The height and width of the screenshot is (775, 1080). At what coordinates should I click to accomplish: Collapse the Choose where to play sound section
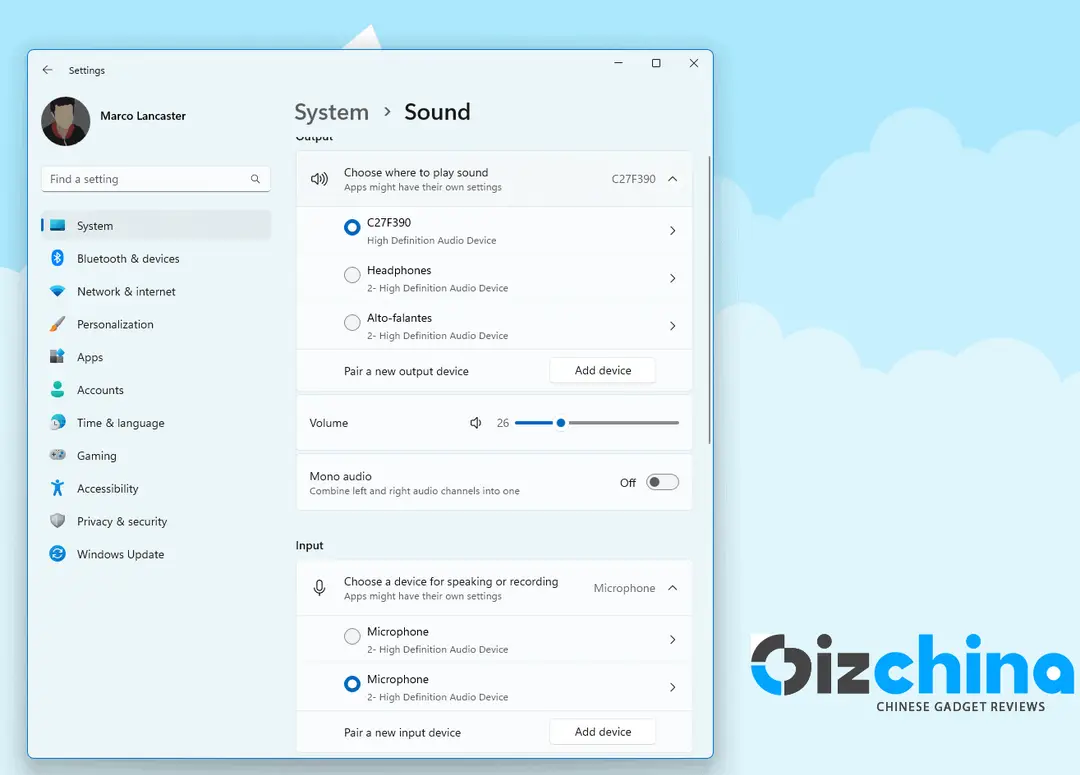(x=673, y=179)
